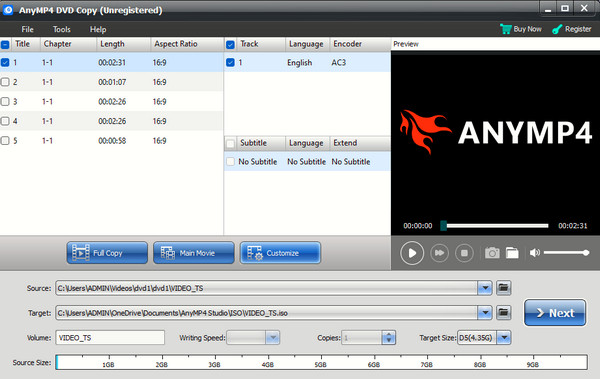The width and height of the screenshot is (600, 379).
Task: Toggle the Subtitle header checkbox
Action: (x=230, y=144)
